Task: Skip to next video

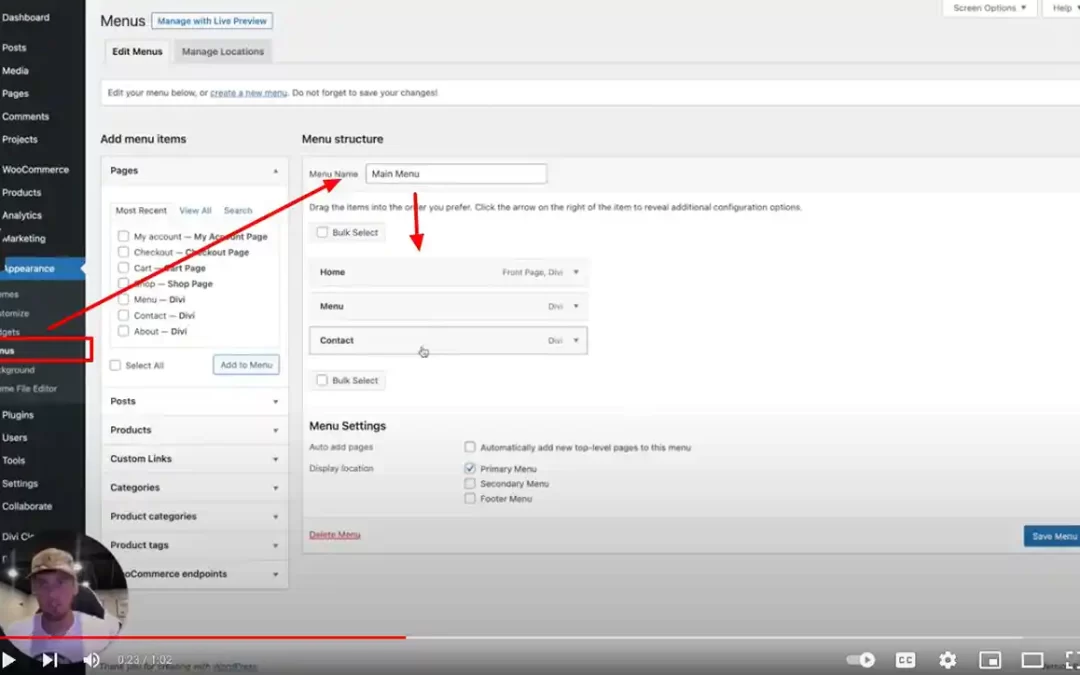Action: (x=50, y=660)
